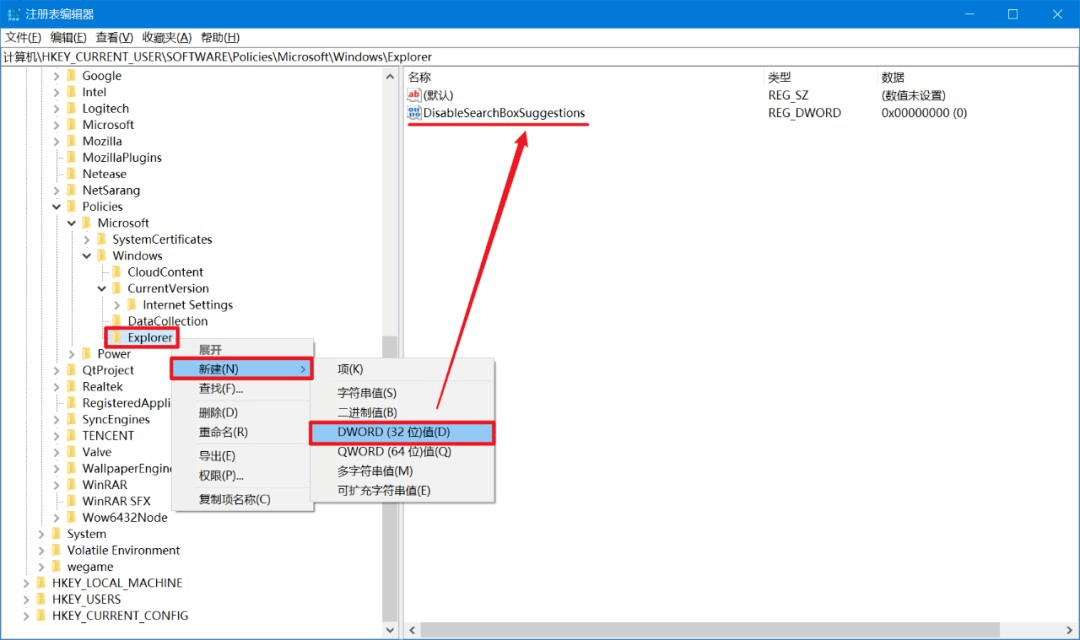Open the 查看(V) menu

[x=112, y=37]
